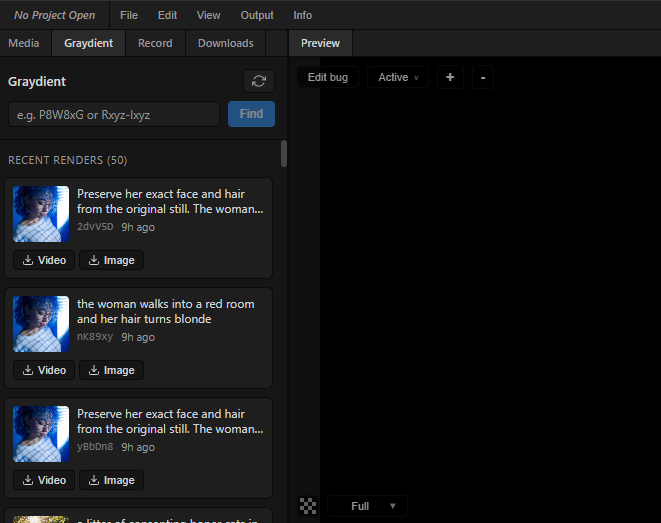Switch to the Downloads tab
Viewport: 661px width, 523px height.
pos(225,43)
